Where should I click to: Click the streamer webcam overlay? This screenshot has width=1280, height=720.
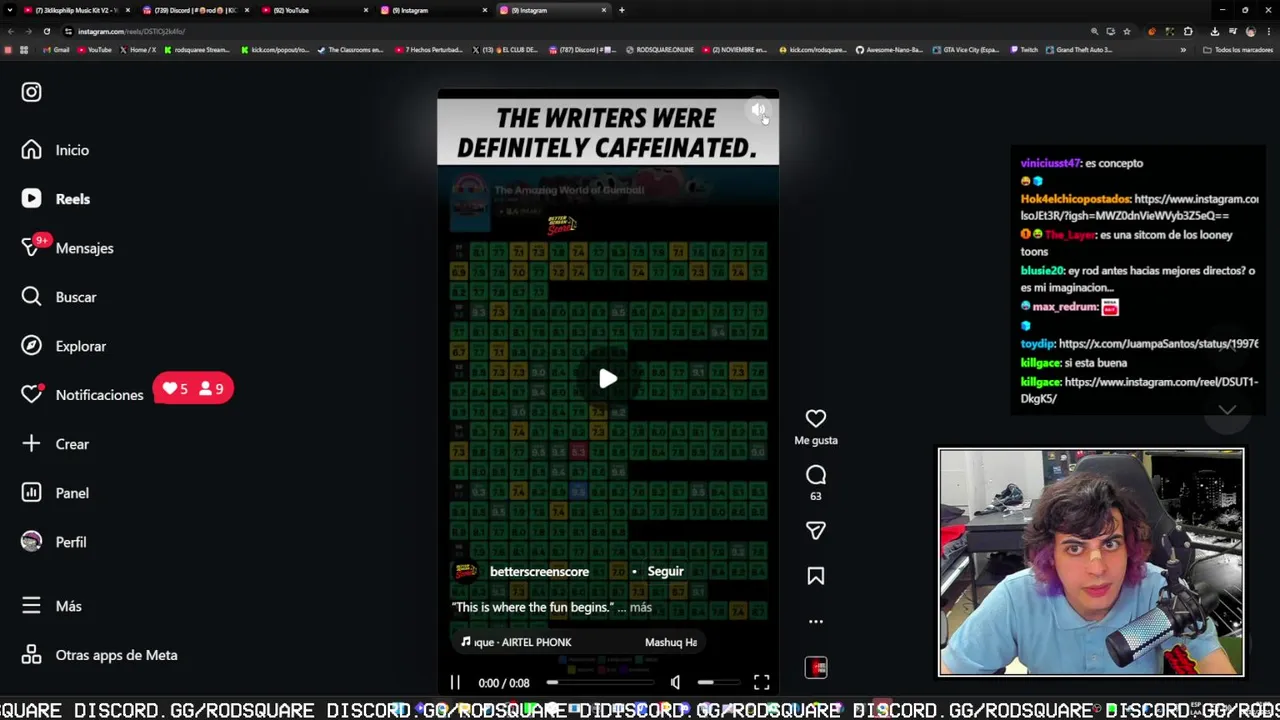click(1091, 562)
